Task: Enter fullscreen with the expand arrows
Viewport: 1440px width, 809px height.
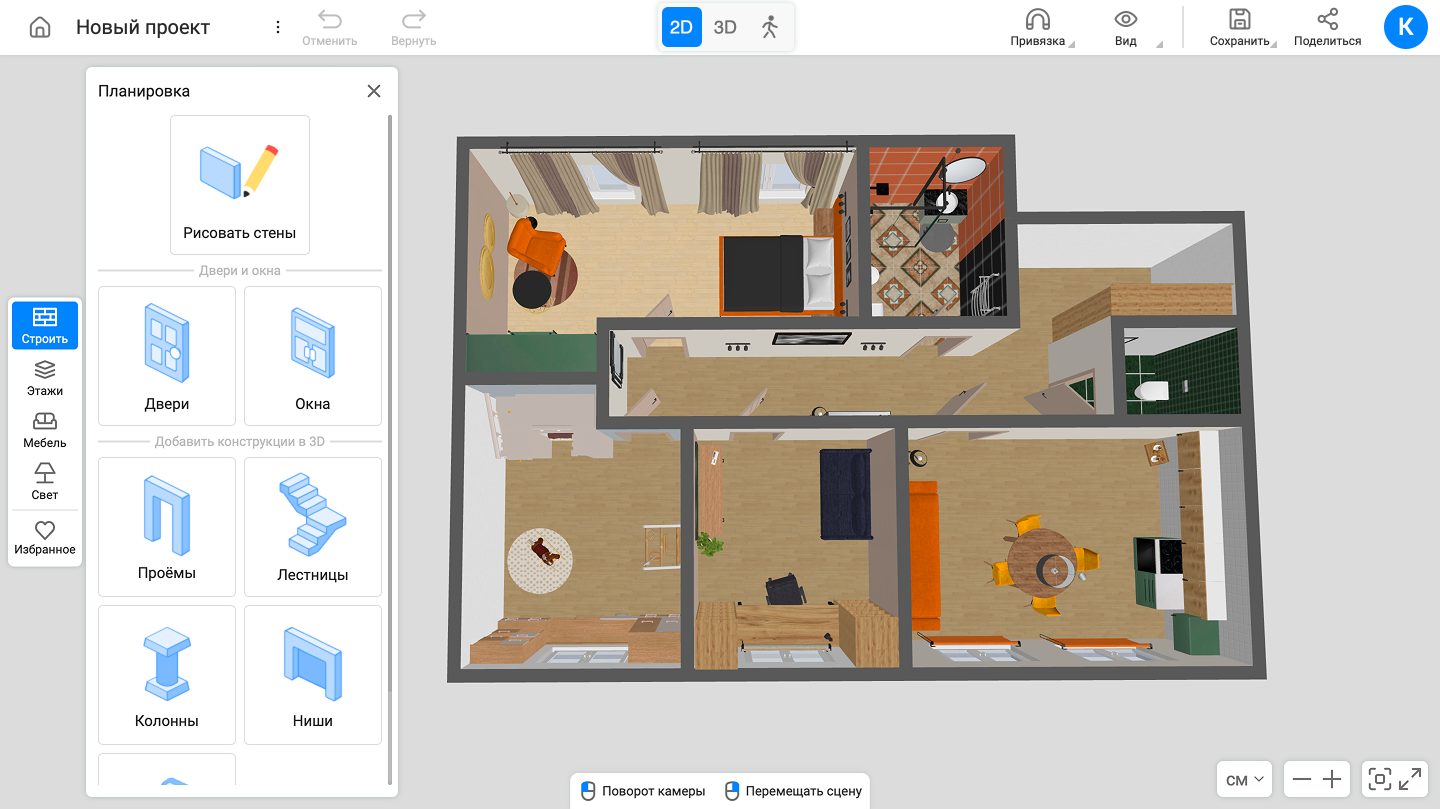Action: point(1411,780)
